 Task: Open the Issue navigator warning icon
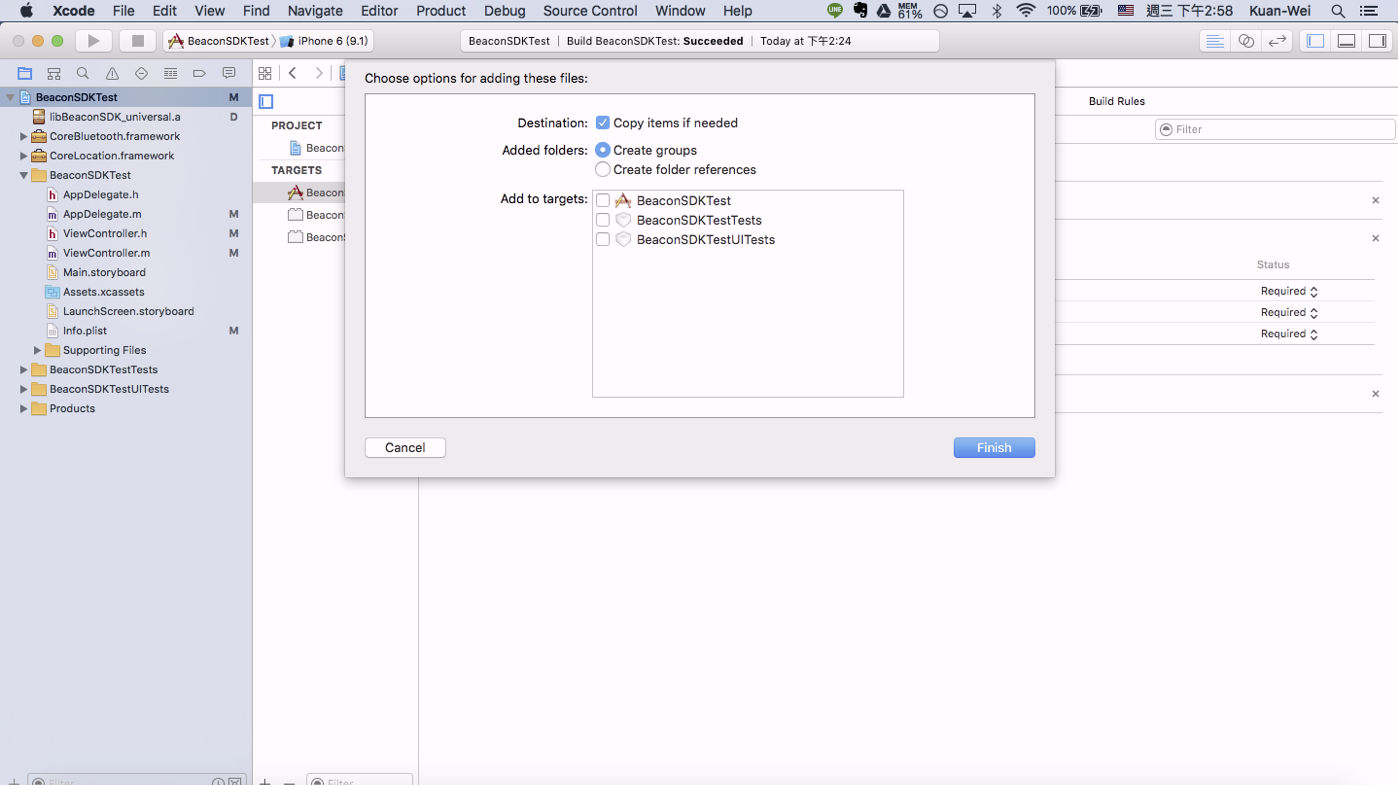[x=112, y=73]
